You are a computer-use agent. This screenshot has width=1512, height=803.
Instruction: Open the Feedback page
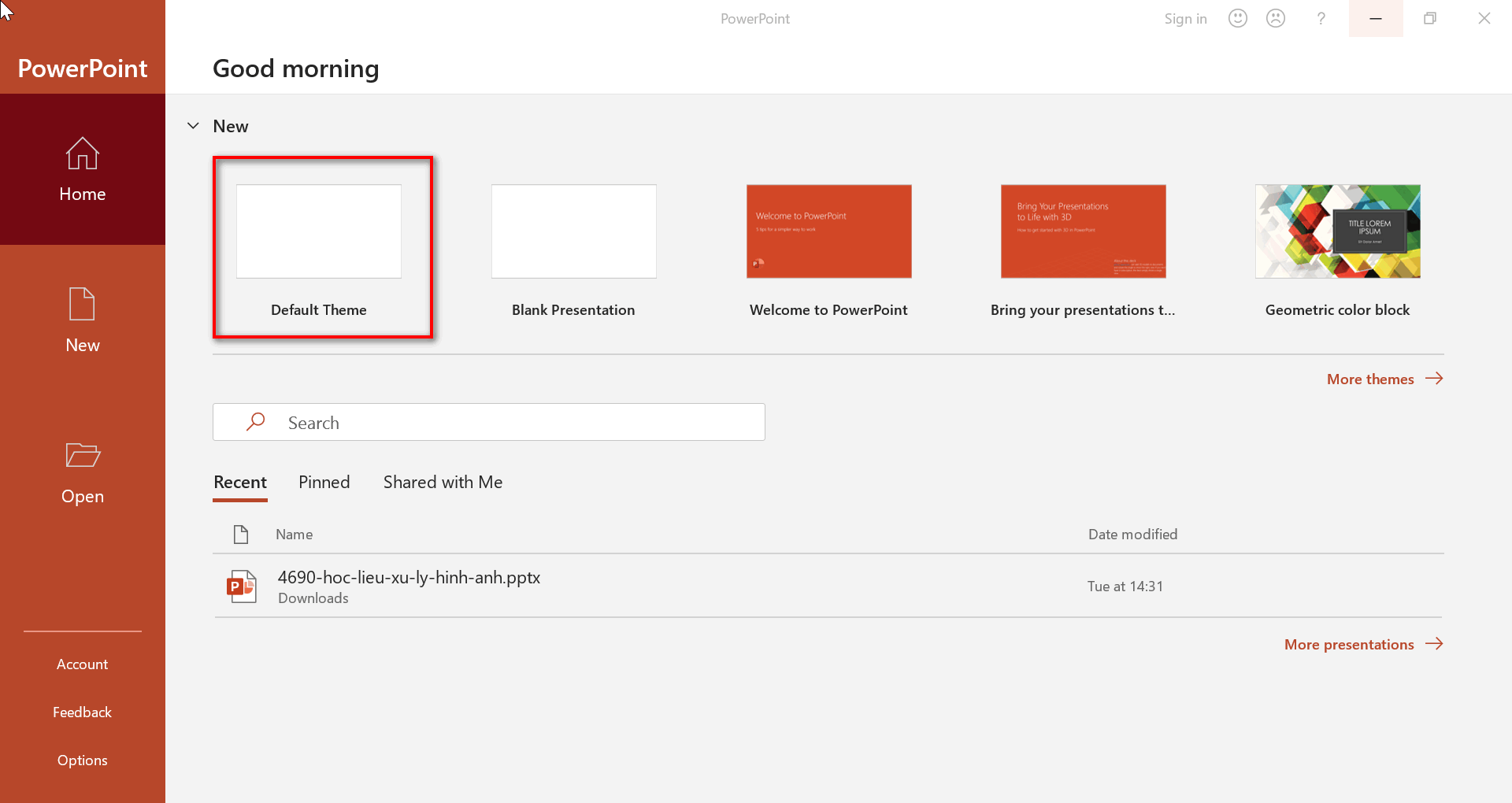point(83,712)
